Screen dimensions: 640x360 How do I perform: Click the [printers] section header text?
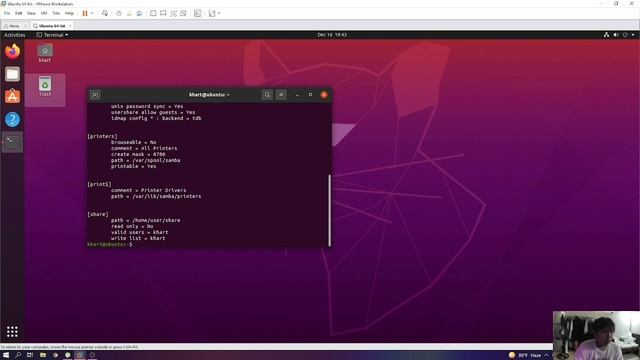tap(102, 136)
